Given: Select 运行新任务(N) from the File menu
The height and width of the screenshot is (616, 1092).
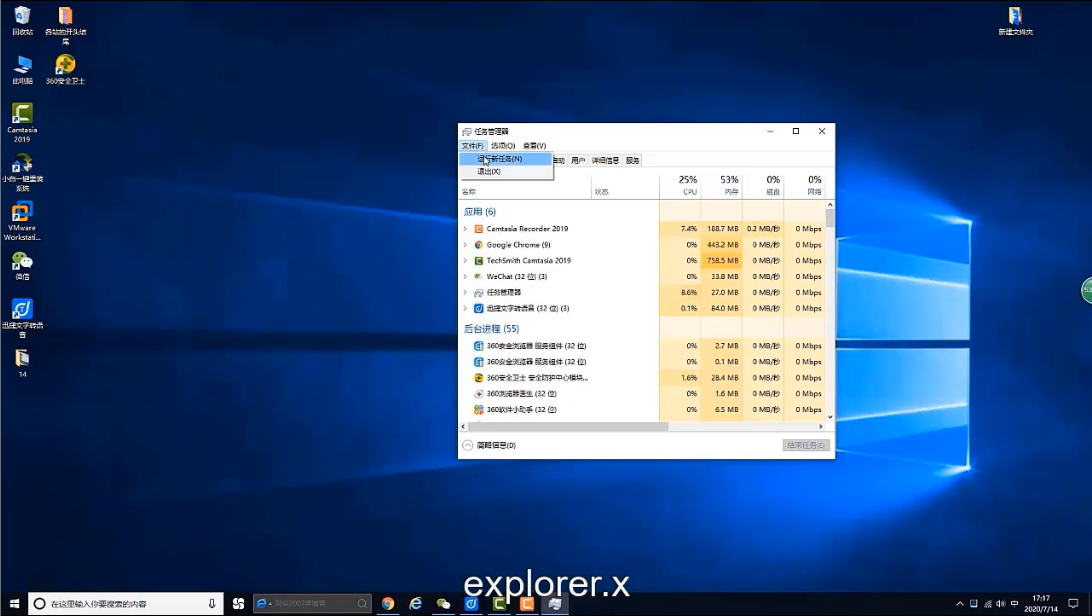Looking at the screenshot, I should click(503, 159).
